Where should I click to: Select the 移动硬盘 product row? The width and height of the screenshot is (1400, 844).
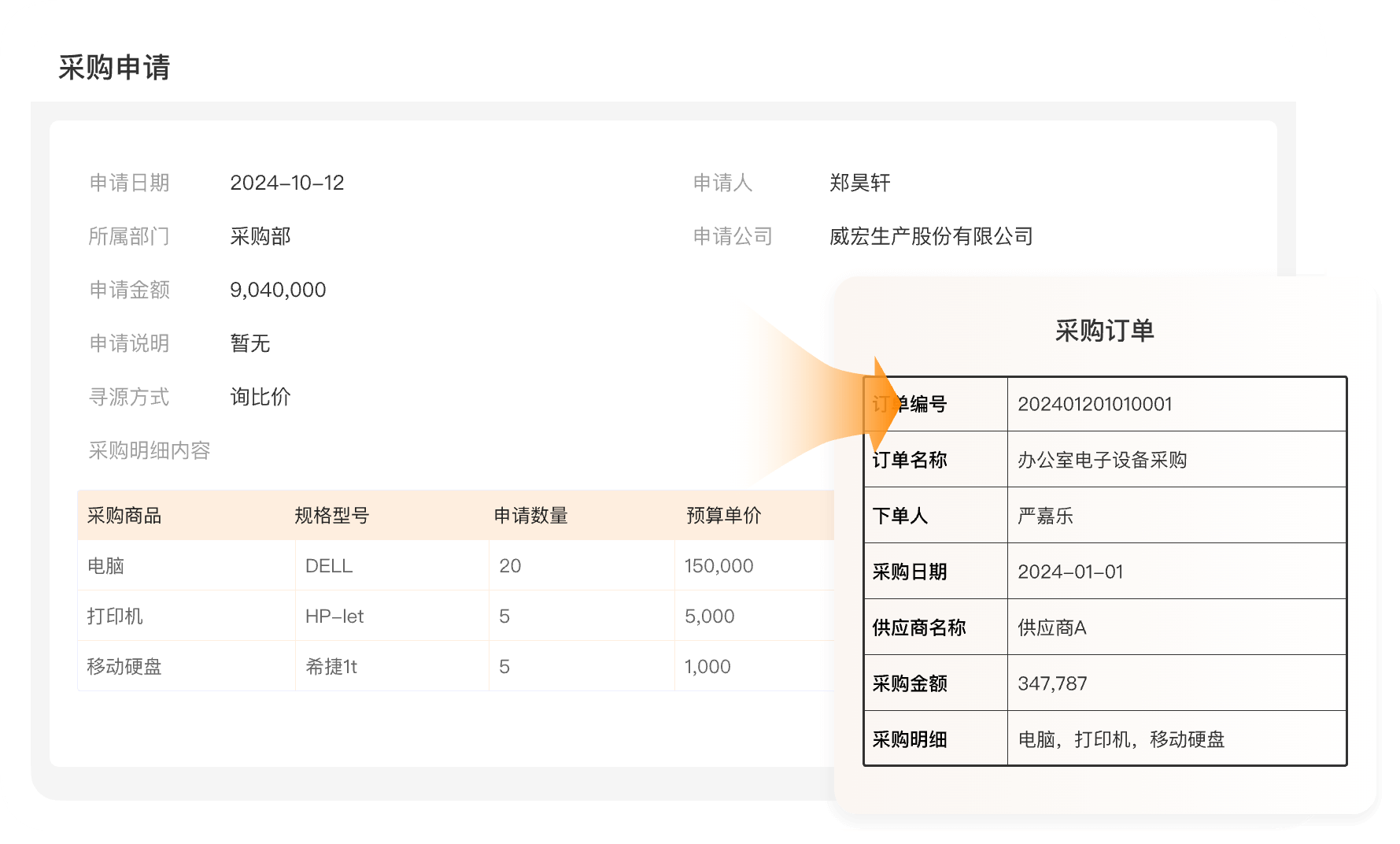[124, 667]
